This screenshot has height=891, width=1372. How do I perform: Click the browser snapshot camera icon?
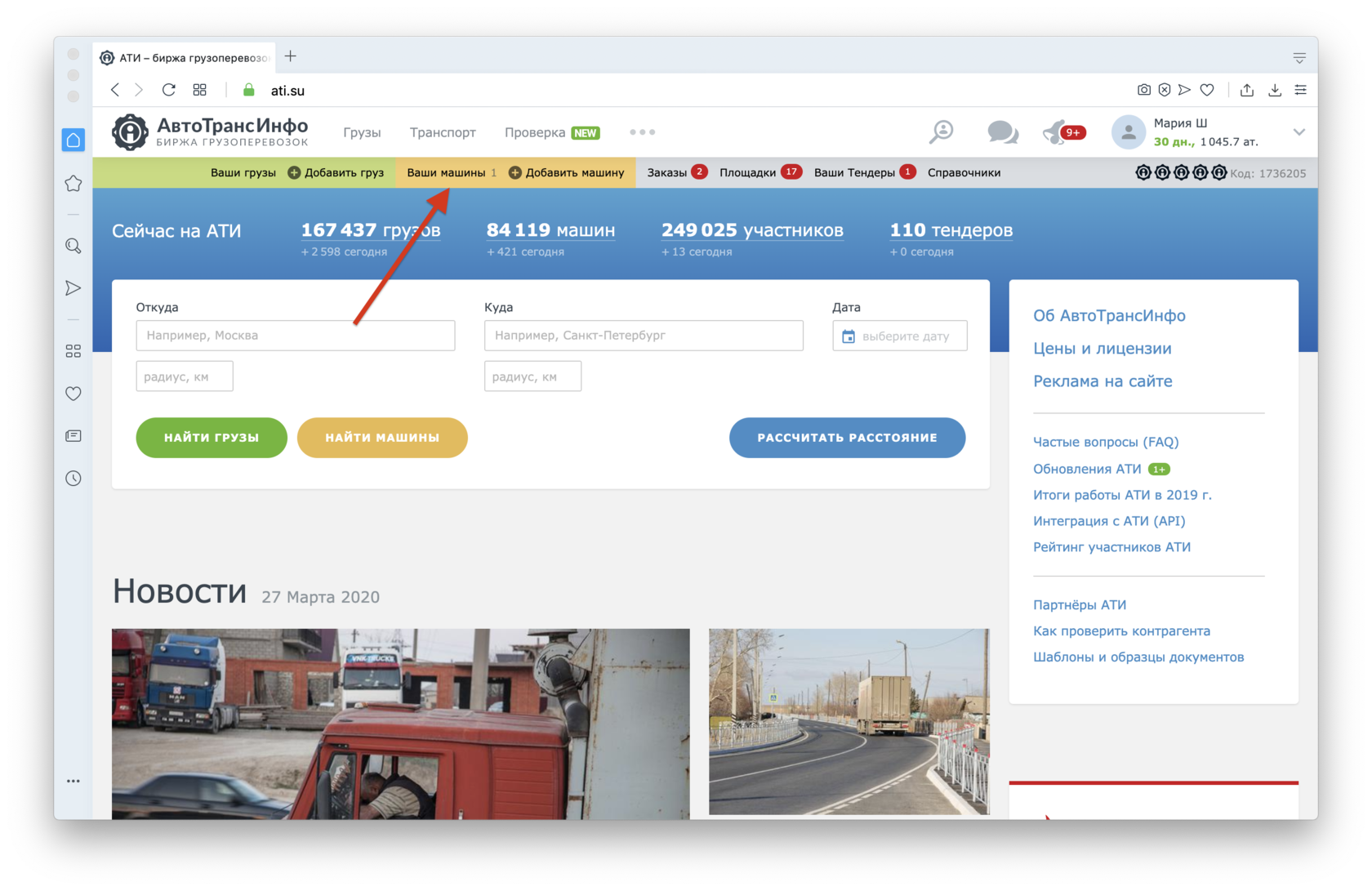pyautogui.click(x=1143, y=90)
